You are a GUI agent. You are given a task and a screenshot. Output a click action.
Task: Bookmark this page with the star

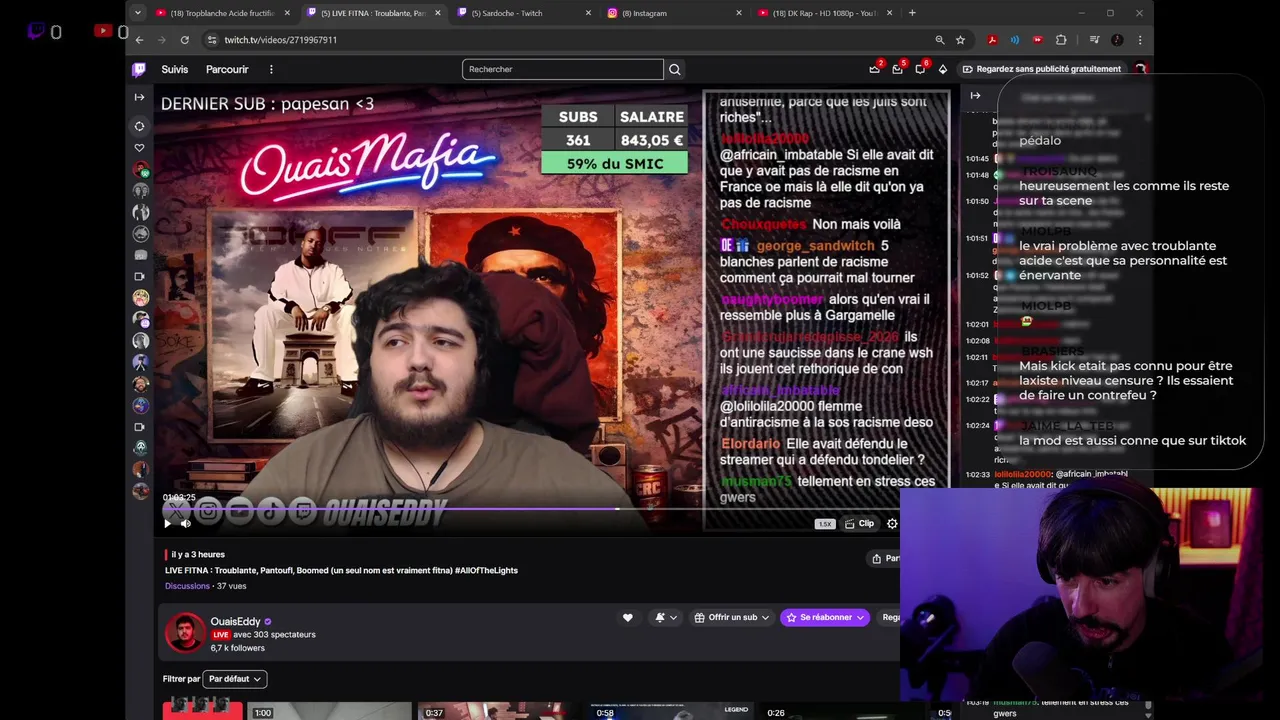tap(960, 40)
